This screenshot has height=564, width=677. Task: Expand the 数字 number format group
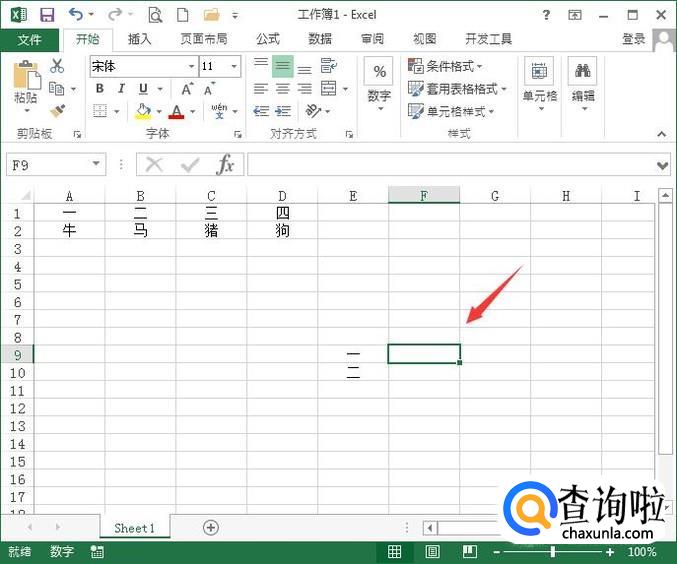380,86
